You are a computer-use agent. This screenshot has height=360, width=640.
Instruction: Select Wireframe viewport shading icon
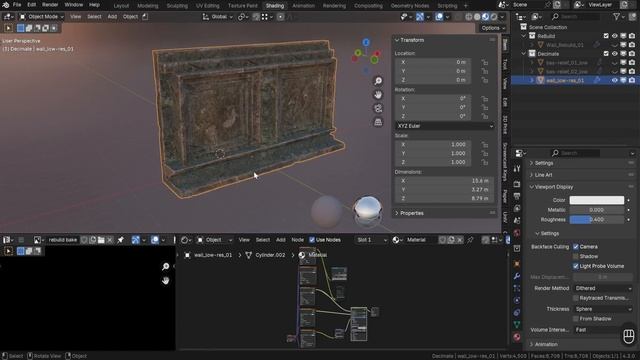(x=469, y=17)
